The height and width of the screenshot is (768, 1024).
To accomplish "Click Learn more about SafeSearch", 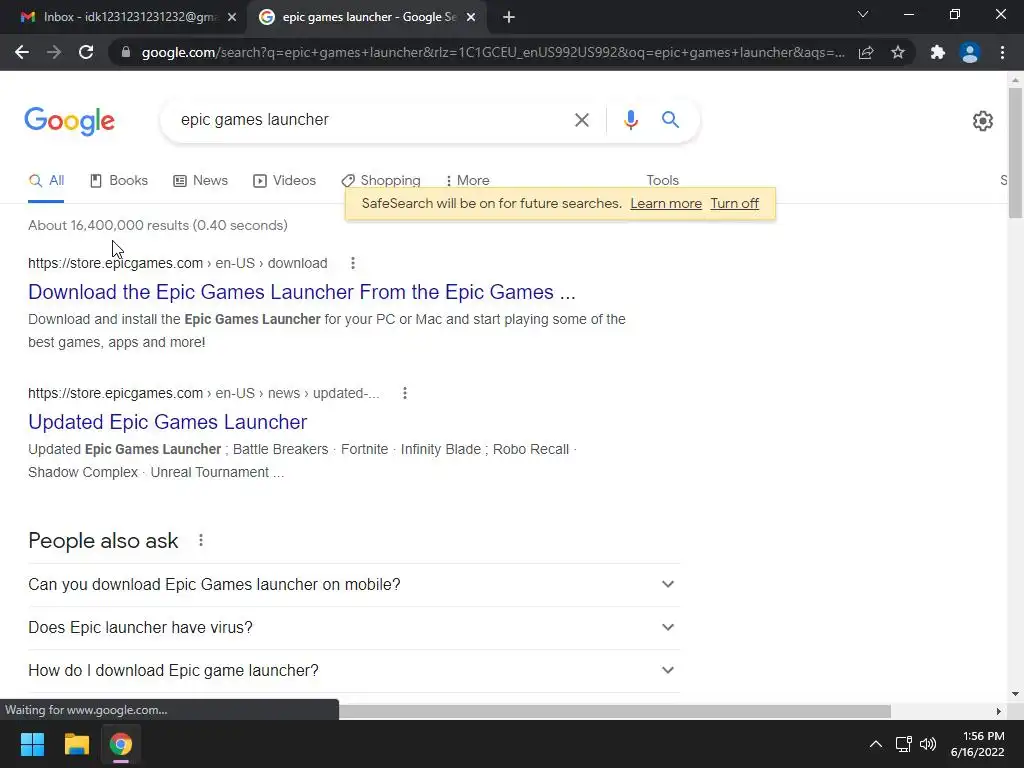I will tap(665, 204).
